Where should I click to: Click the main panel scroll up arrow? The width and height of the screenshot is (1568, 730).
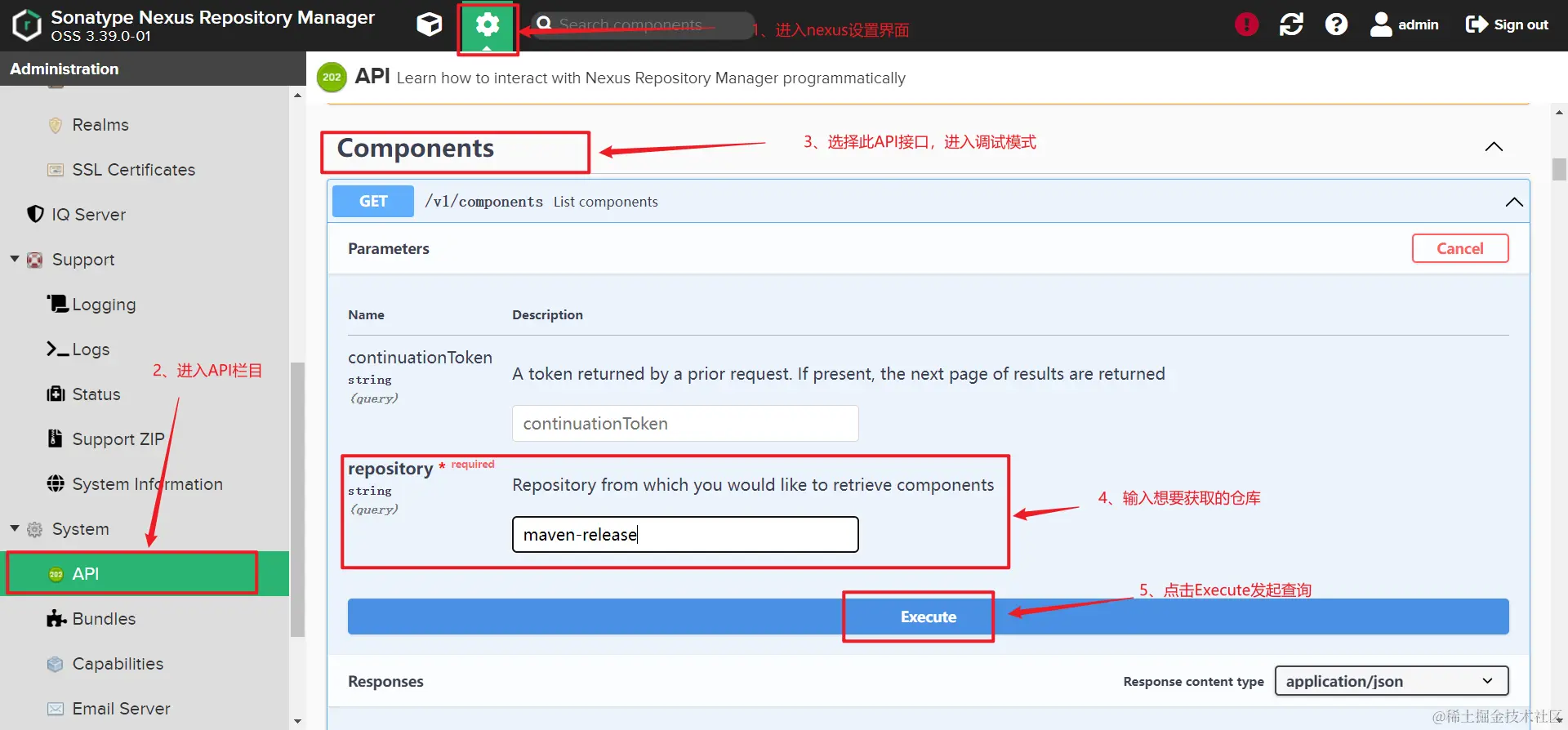tap(1559, 113)
